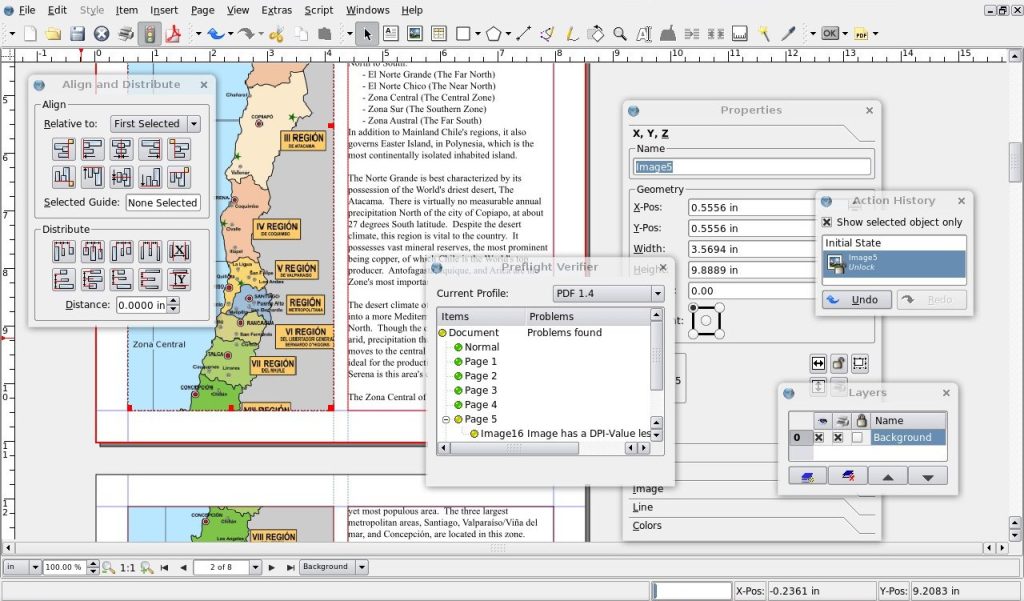This screenshot has height=601, width=1024.
Task: Select the Insert Text Frame tool
Action: click(390, 33)
